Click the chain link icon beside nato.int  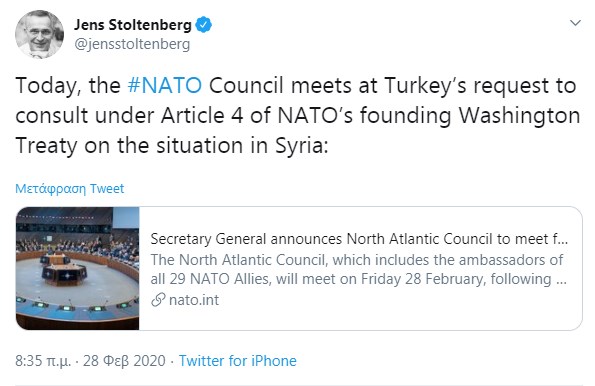coord(158,300)
